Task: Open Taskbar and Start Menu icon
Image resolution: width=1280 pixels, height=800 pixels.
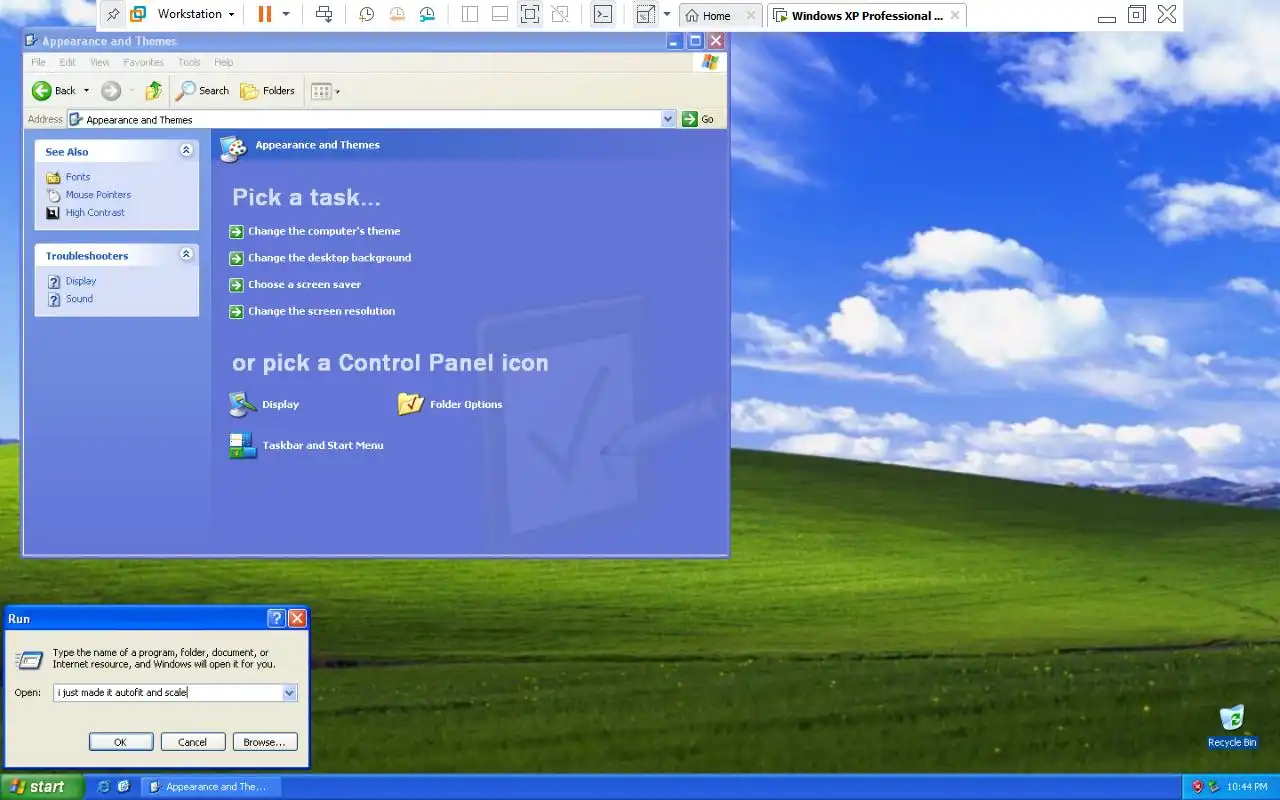Action: pos(306,445)
